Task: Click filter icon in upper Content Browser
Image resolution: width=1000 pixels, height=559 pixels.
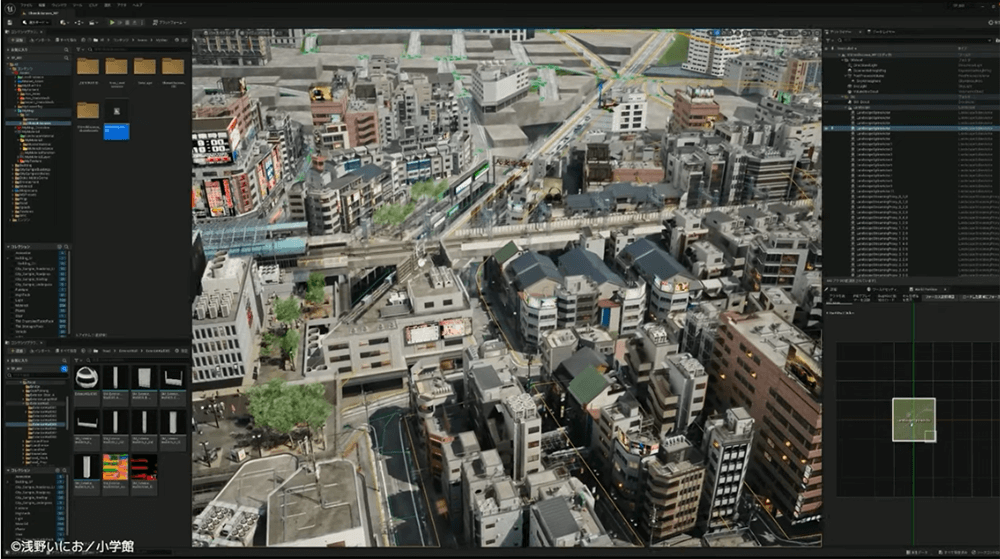Action: coord(80,49)
